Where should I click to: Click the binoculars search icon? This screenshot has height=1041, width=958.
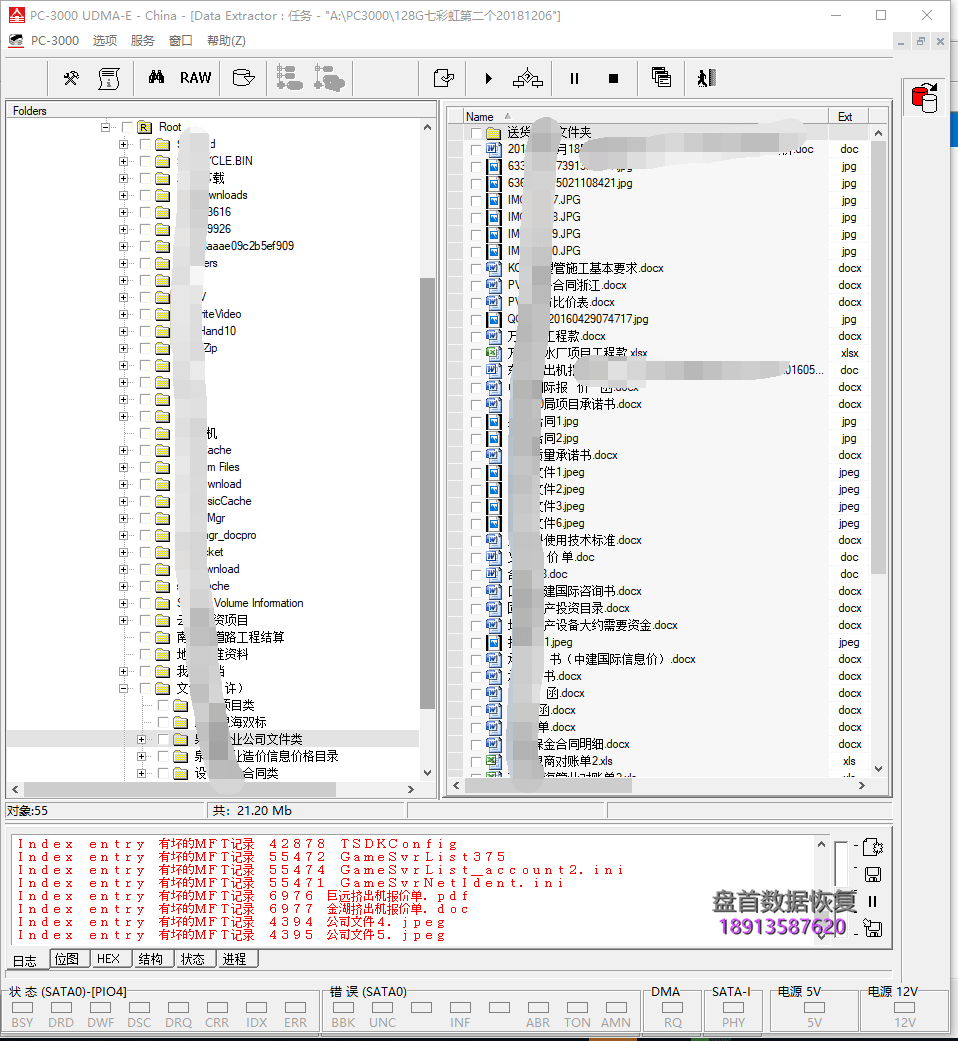[156, 78]
